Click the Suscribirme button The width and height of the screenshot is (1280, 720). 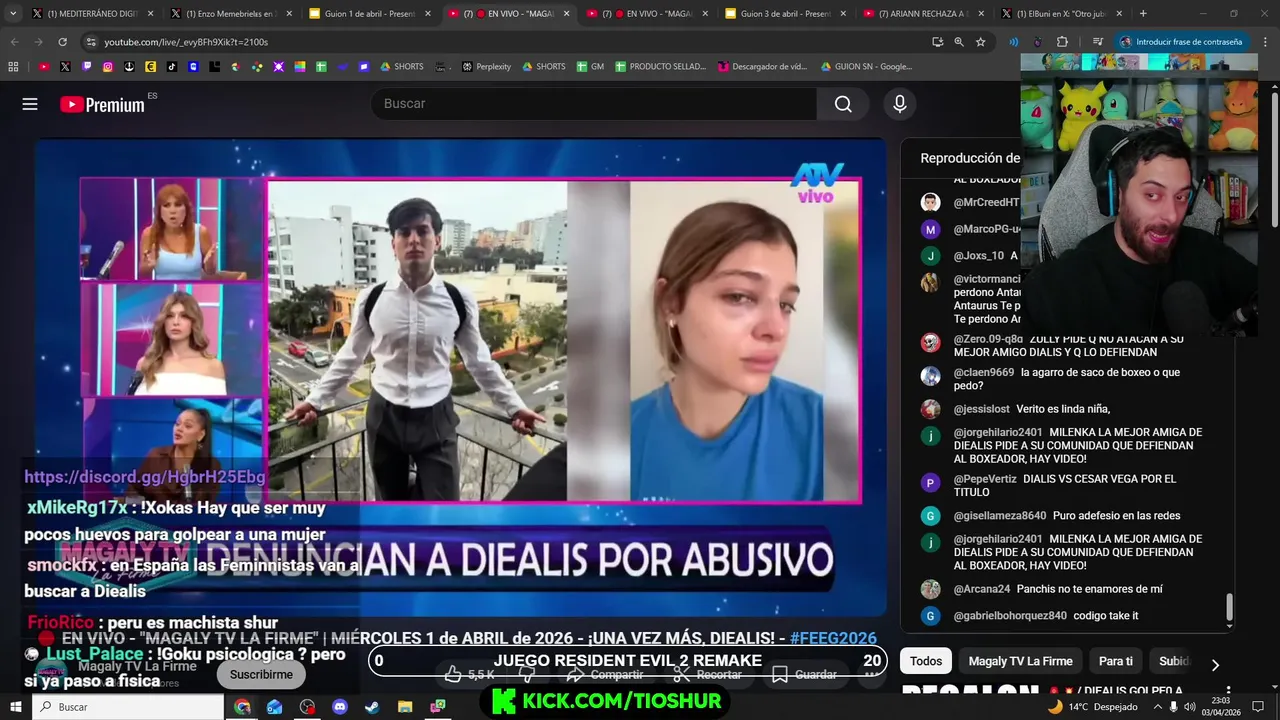(x=261, y=675)
